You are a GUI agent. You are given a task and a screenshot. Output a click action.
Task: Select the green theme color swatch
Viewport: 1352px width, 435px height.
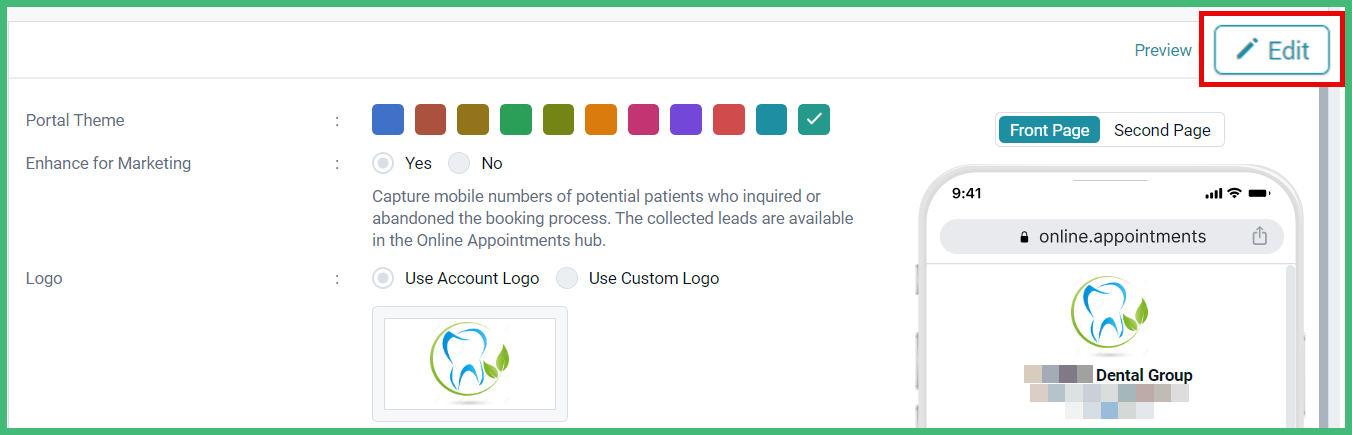516,120
